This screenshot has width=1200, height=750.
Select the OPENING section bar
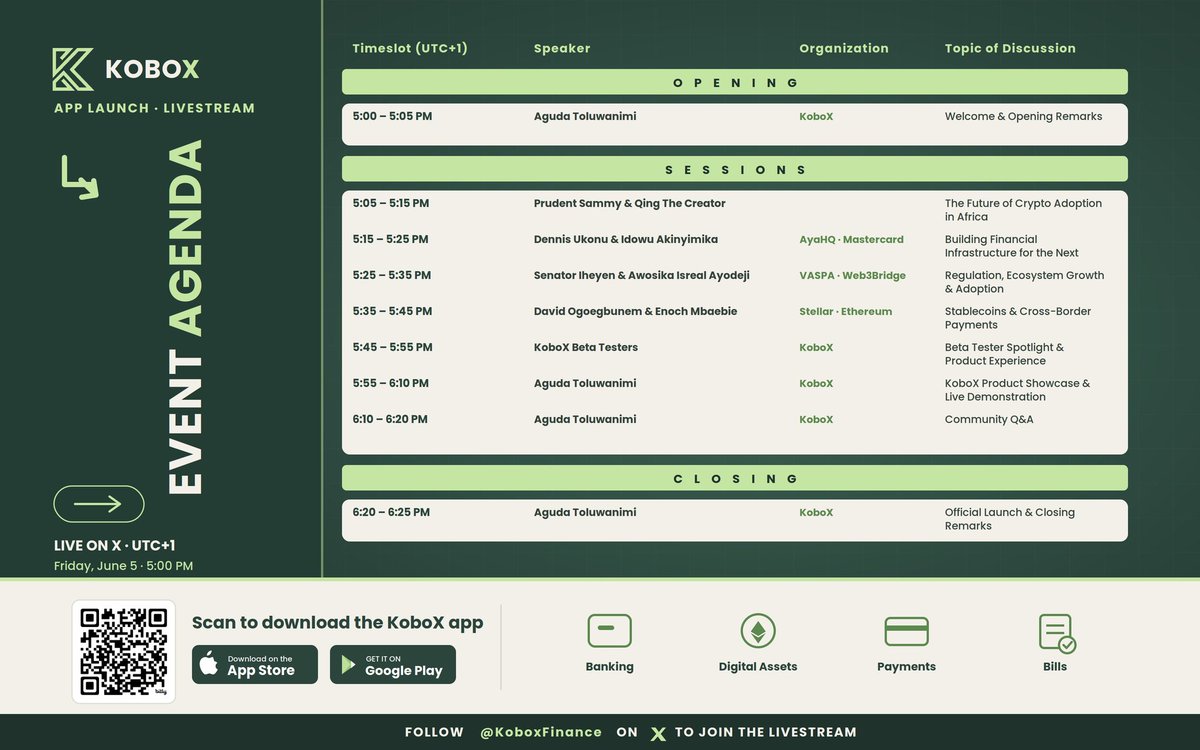[735, 82]
